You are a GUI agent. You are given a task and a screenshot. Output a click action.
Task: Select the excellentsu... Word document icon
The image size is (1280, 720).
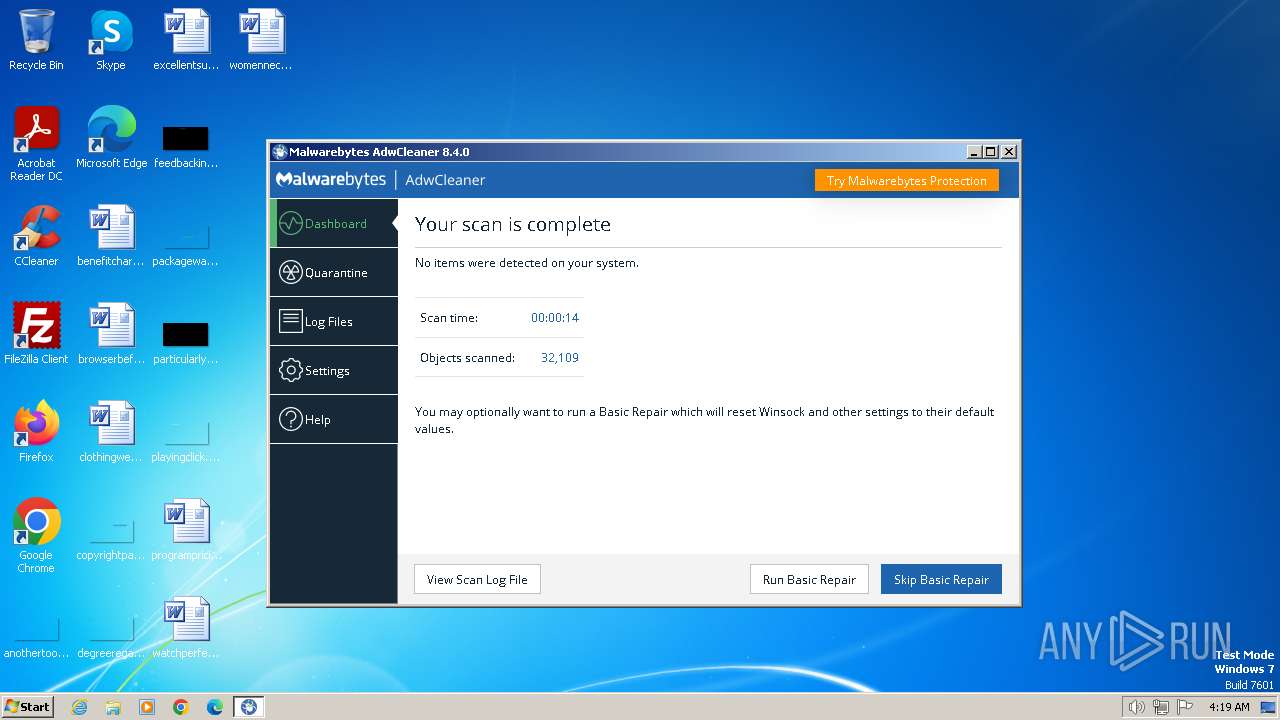[x=186, y=40]
